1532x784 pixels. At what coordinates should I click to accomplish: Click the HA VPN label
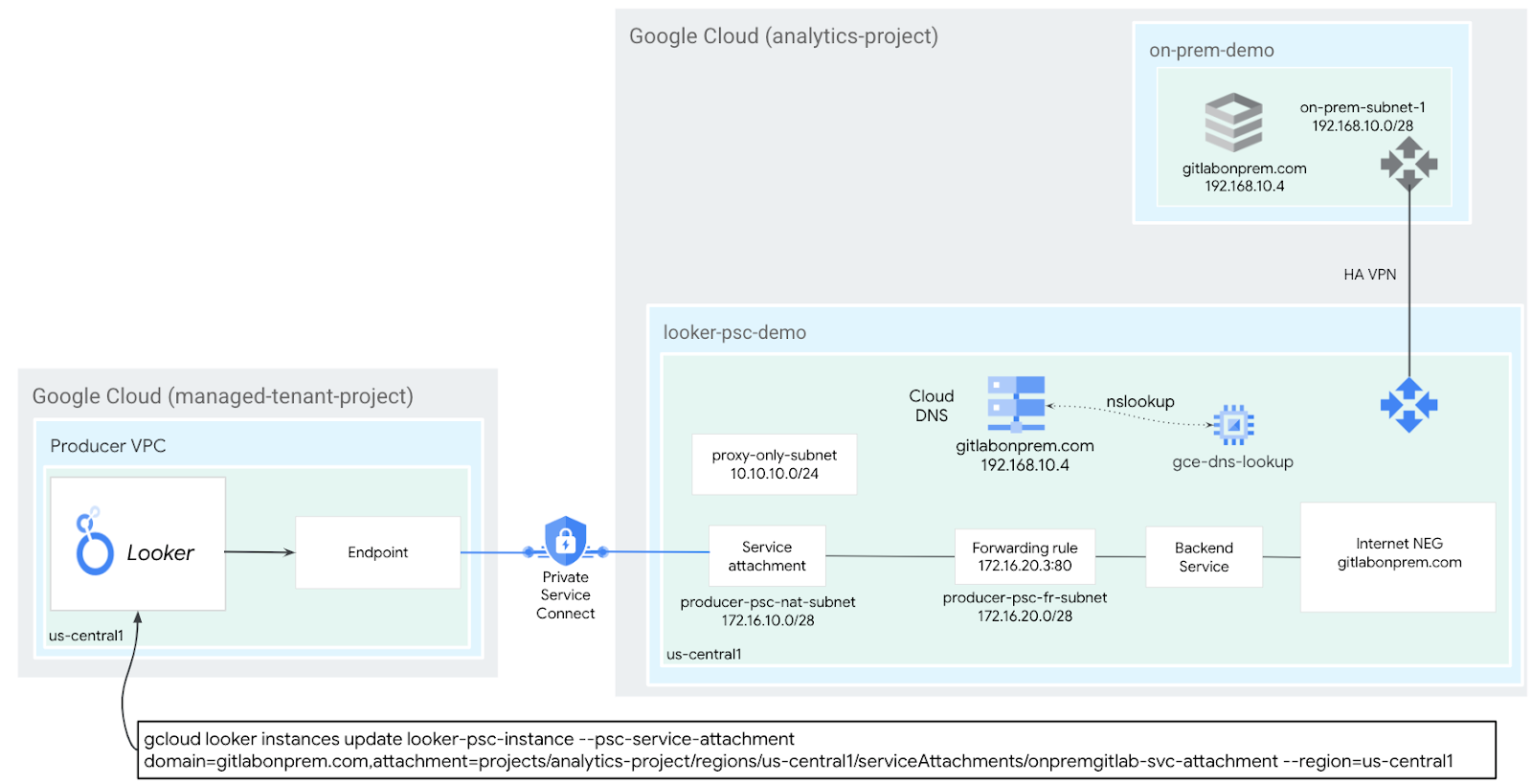[1369, 275]
